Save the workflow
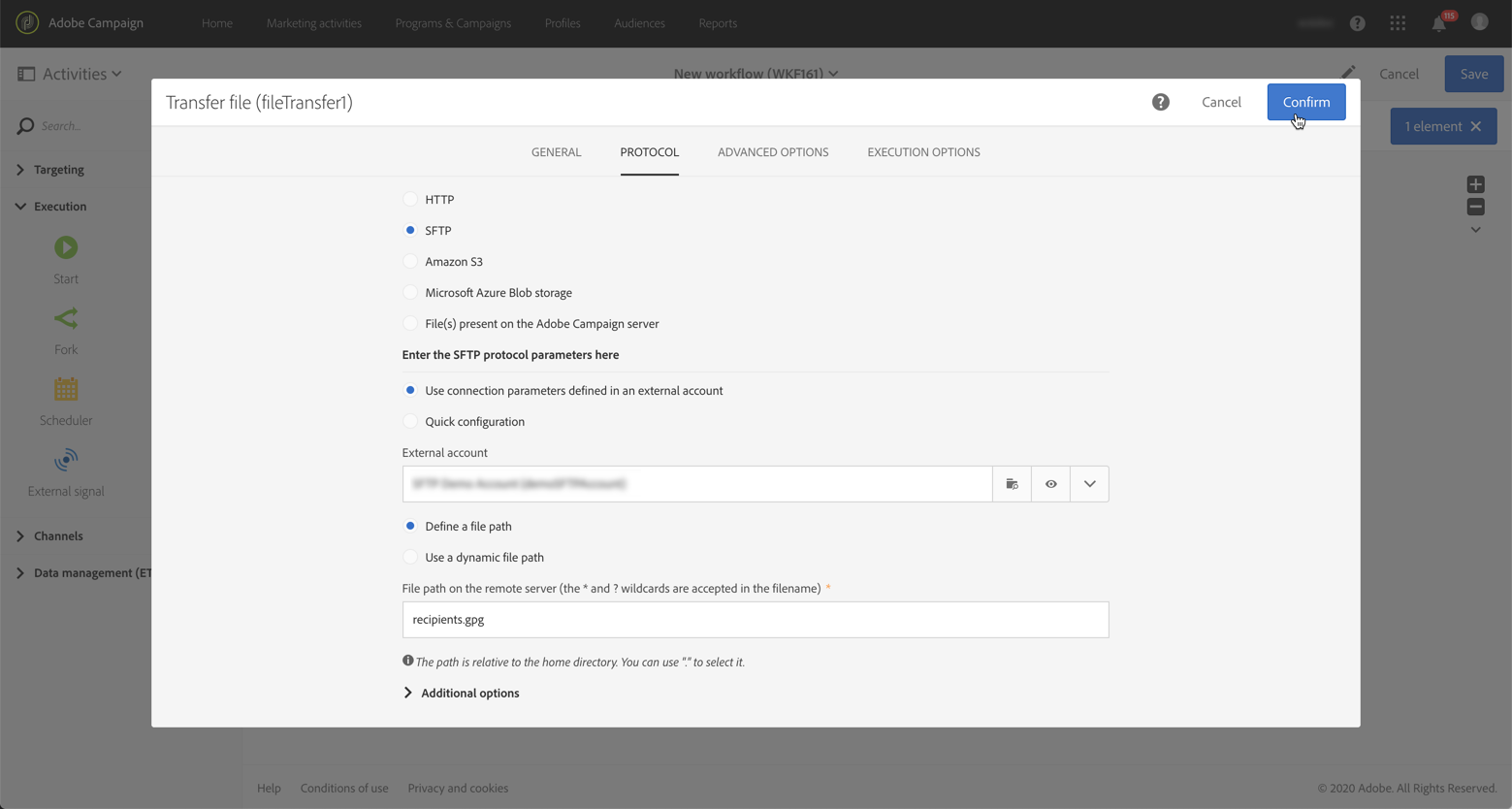Viewport: 1512px width, 809px height. 1474,74
